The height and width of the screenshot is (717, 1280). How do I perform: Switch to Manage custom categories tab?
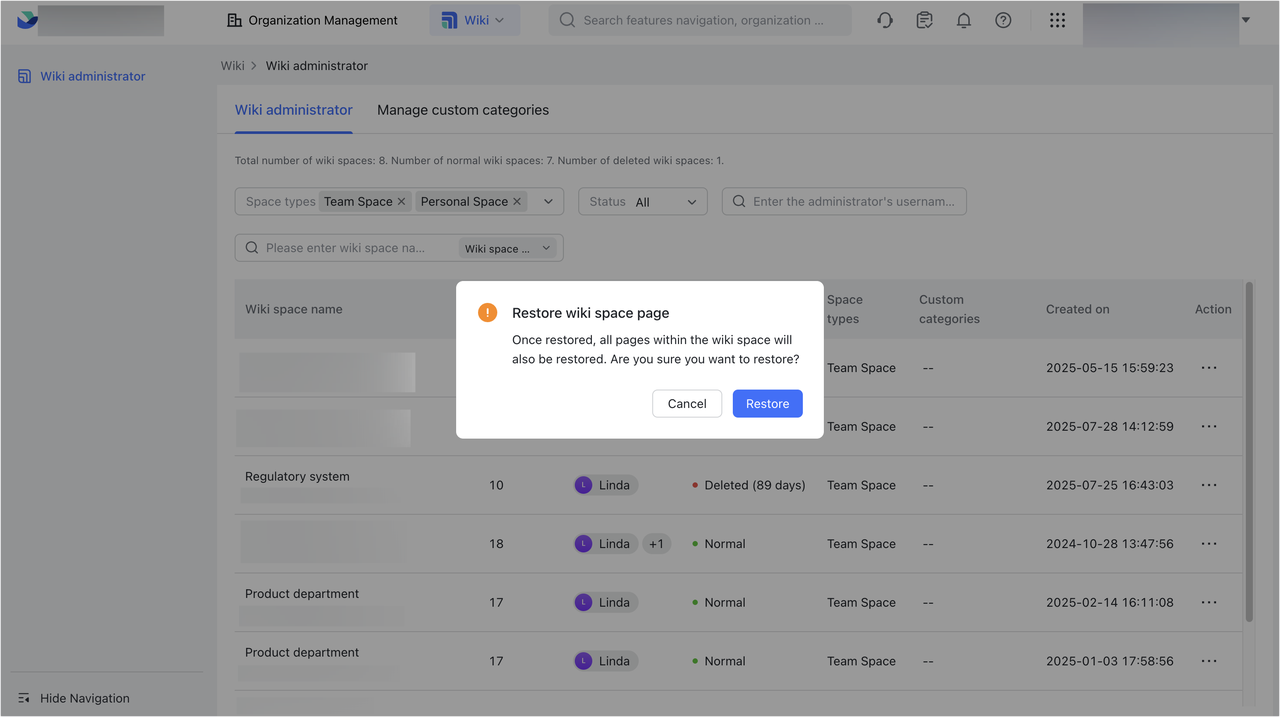[x=463, y=110]
